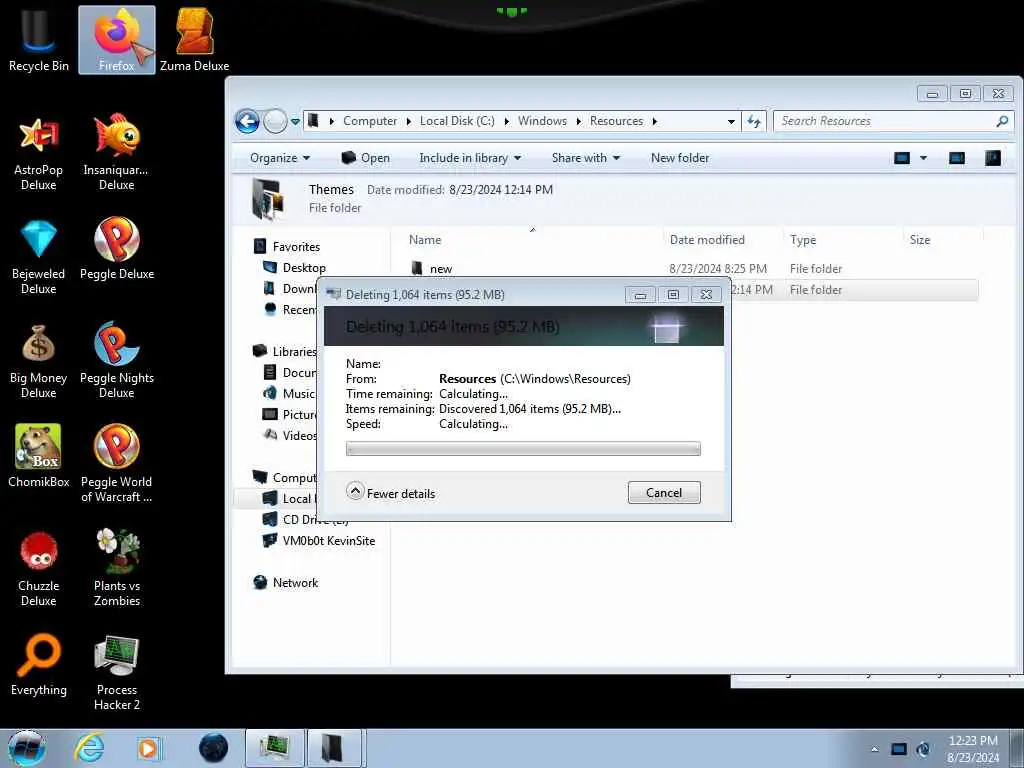Select the Insaniquarium Deluxe fish icon
This screenshot has width=1024, height=768.
point(117,152)
